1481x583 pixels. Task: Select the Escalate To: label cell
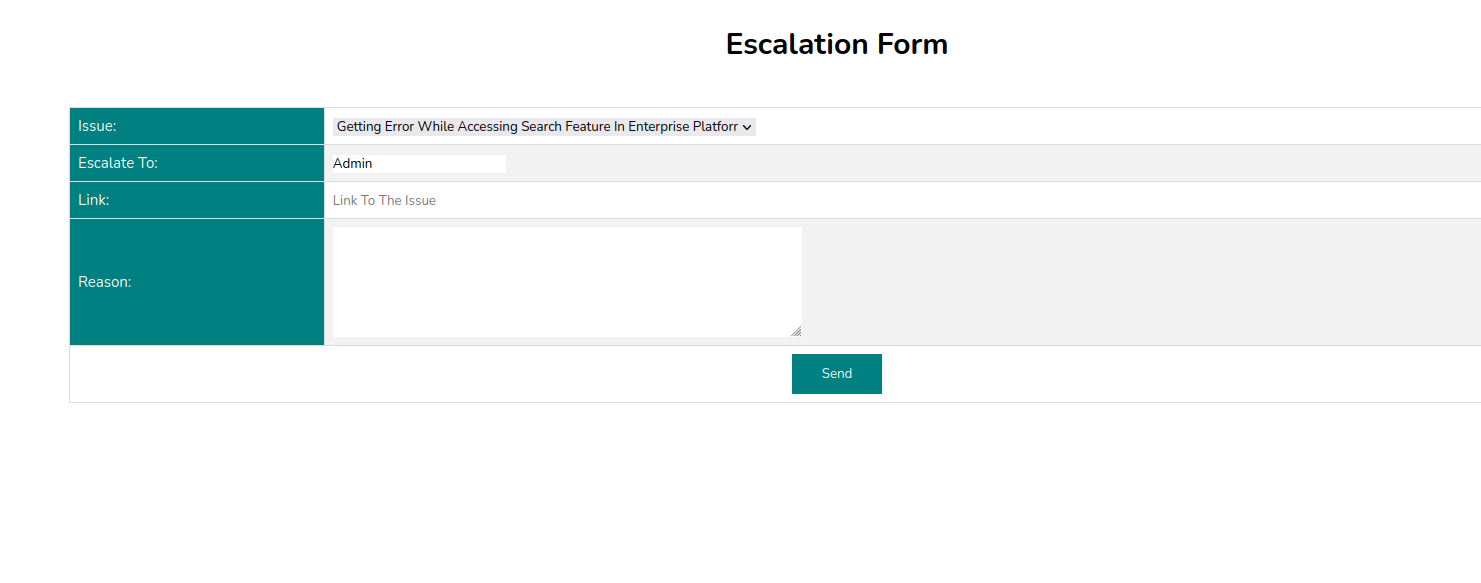(x=197, y=163)
